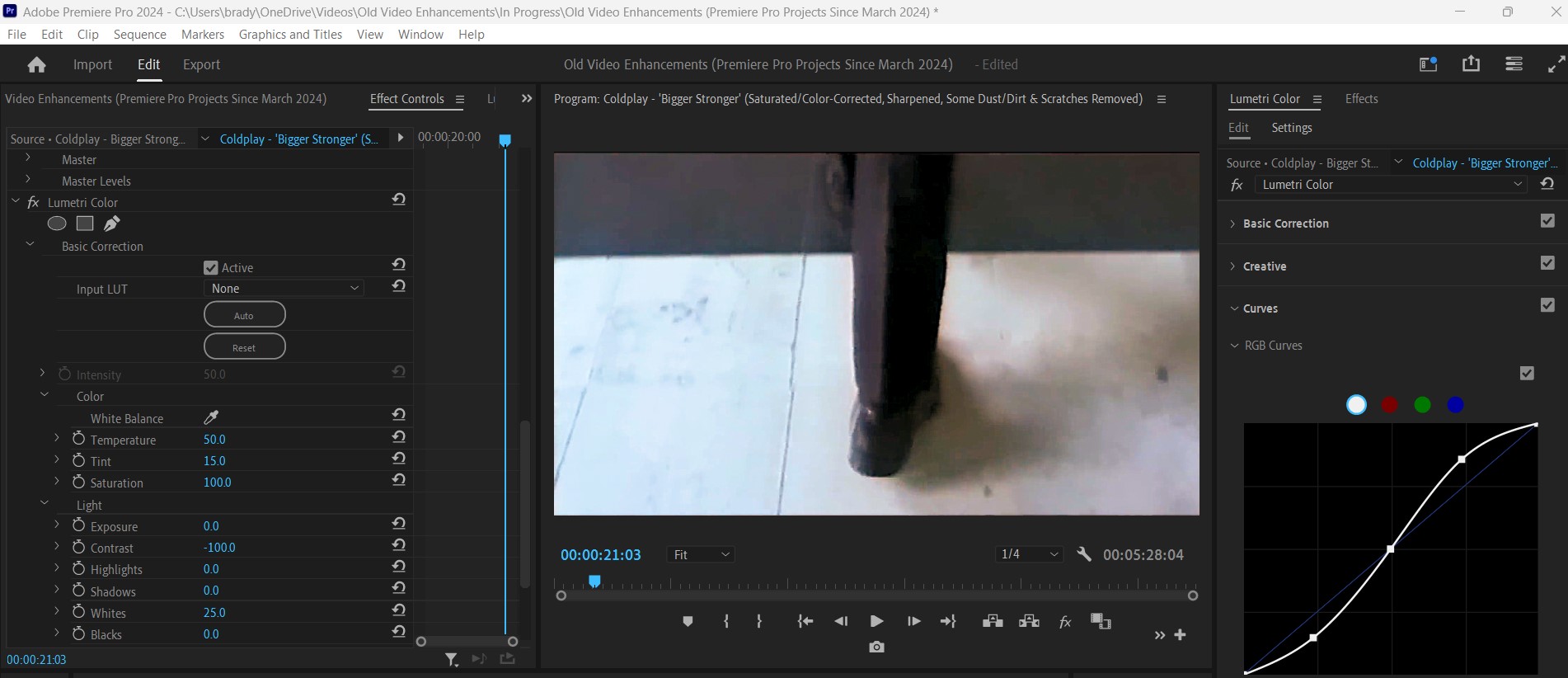Uncheck the Active checkbox in Basic Correction

pos(210,267)
